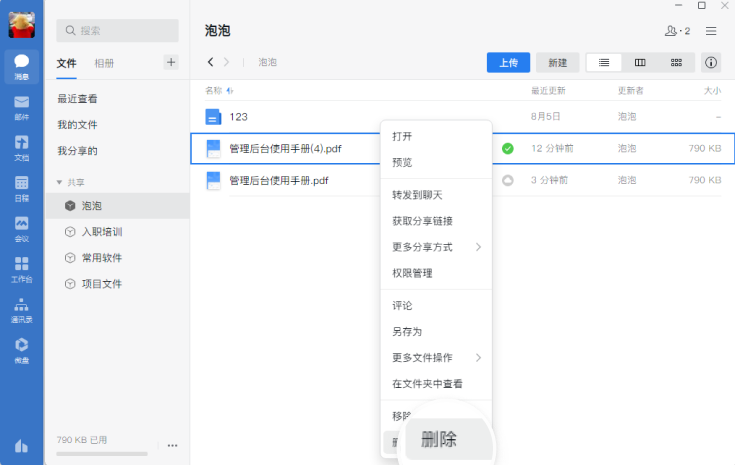
Task: Open the 工作台 workbench icon
Action: (22, 270)
